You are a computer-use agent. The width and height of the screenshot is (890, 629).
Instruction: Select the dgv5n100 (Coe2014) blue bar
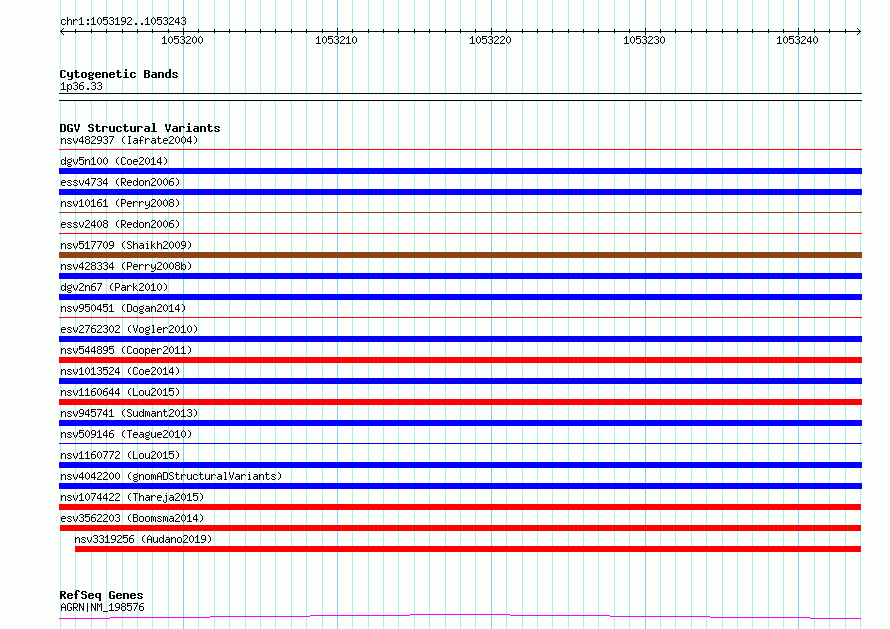[x=460, y=171]
